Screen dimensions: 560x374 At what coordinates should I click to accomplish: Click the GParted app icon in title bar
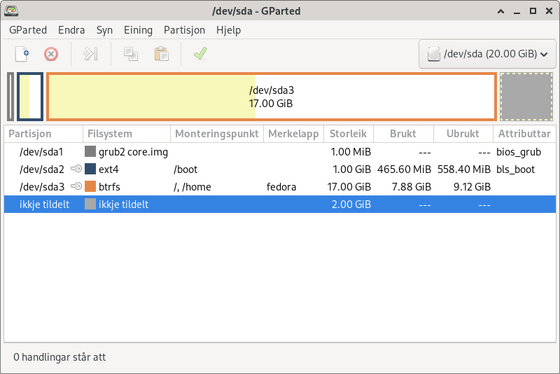11,11
